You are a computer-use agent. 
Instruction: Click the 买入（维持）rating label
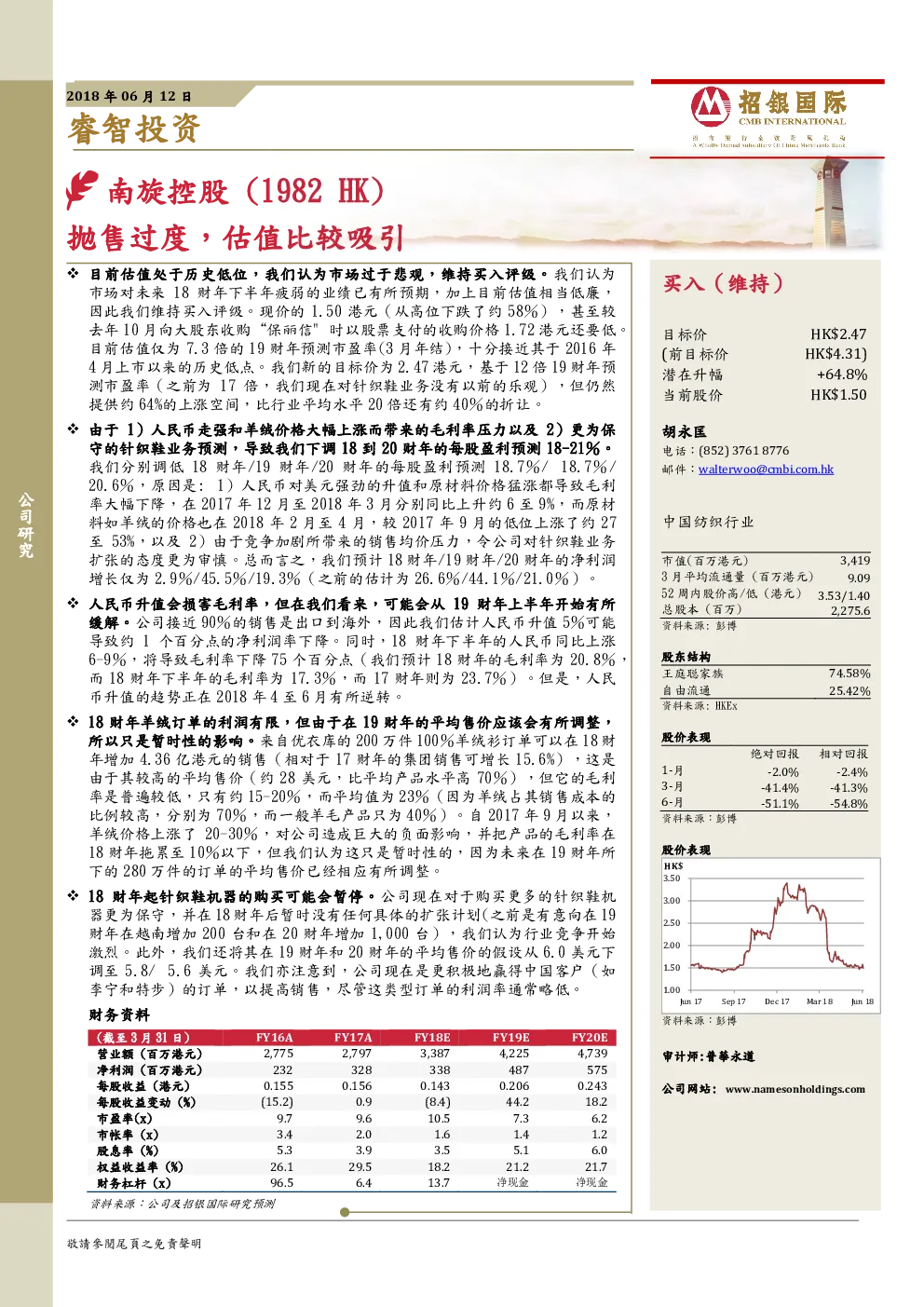click(724, 283)
